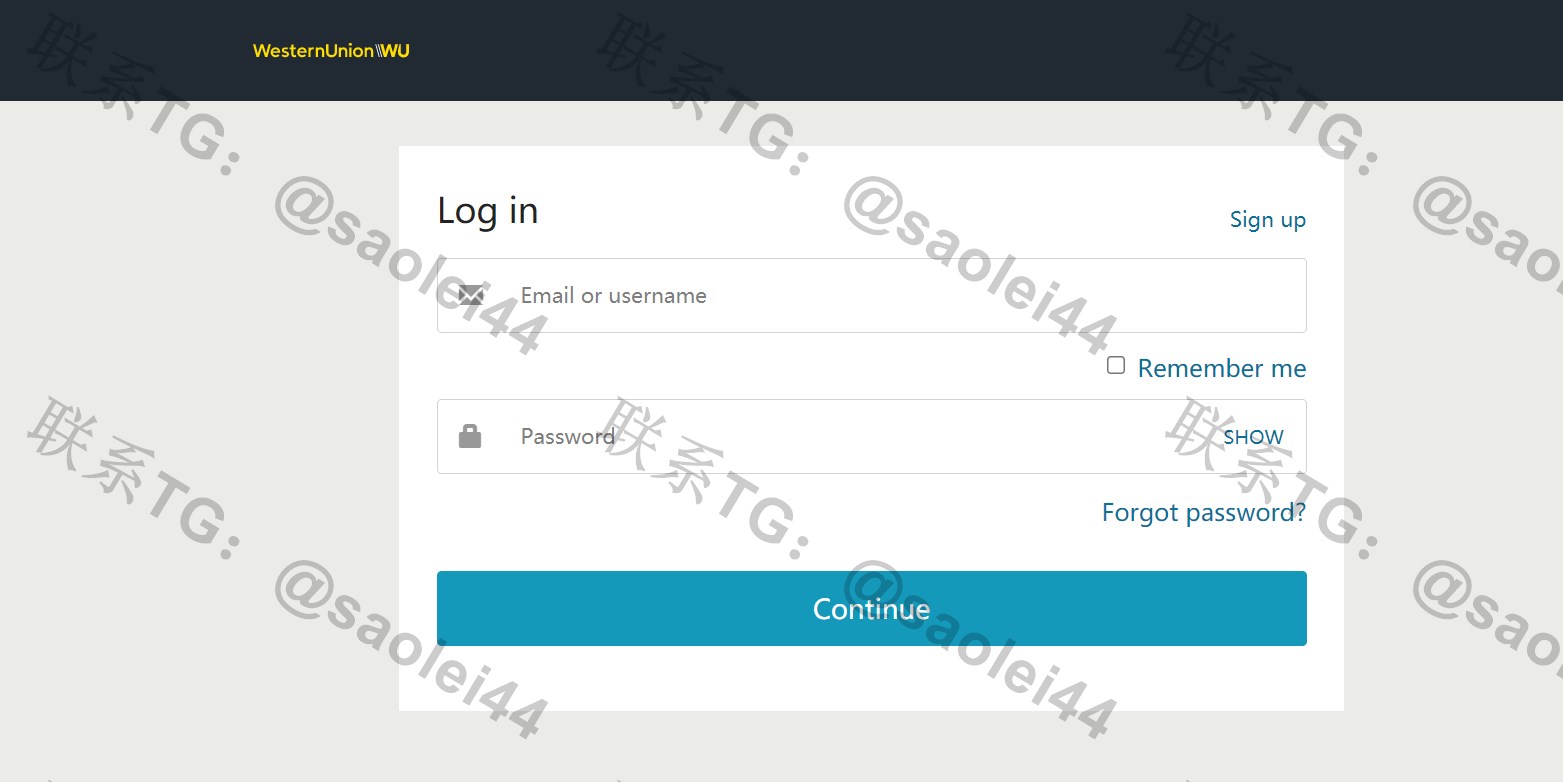
Task: Focus the Password input field
Action: point(872,436)
